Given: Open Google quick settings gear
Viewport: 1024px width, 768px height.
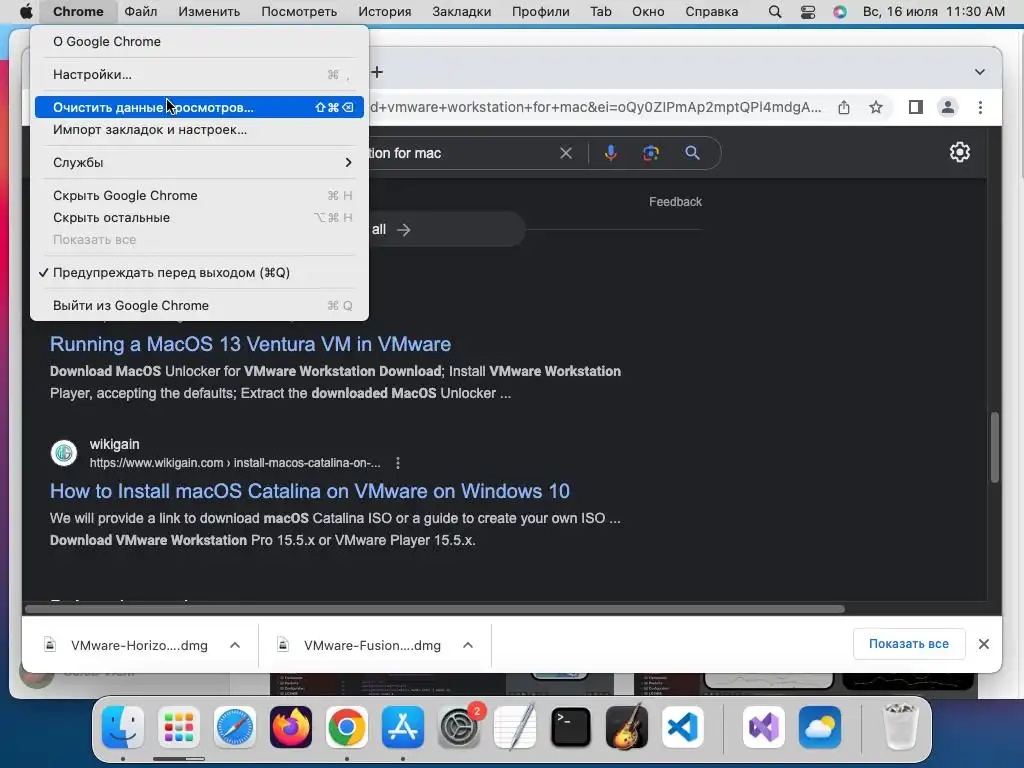Looking at the screenshot, I should [959, 152].
